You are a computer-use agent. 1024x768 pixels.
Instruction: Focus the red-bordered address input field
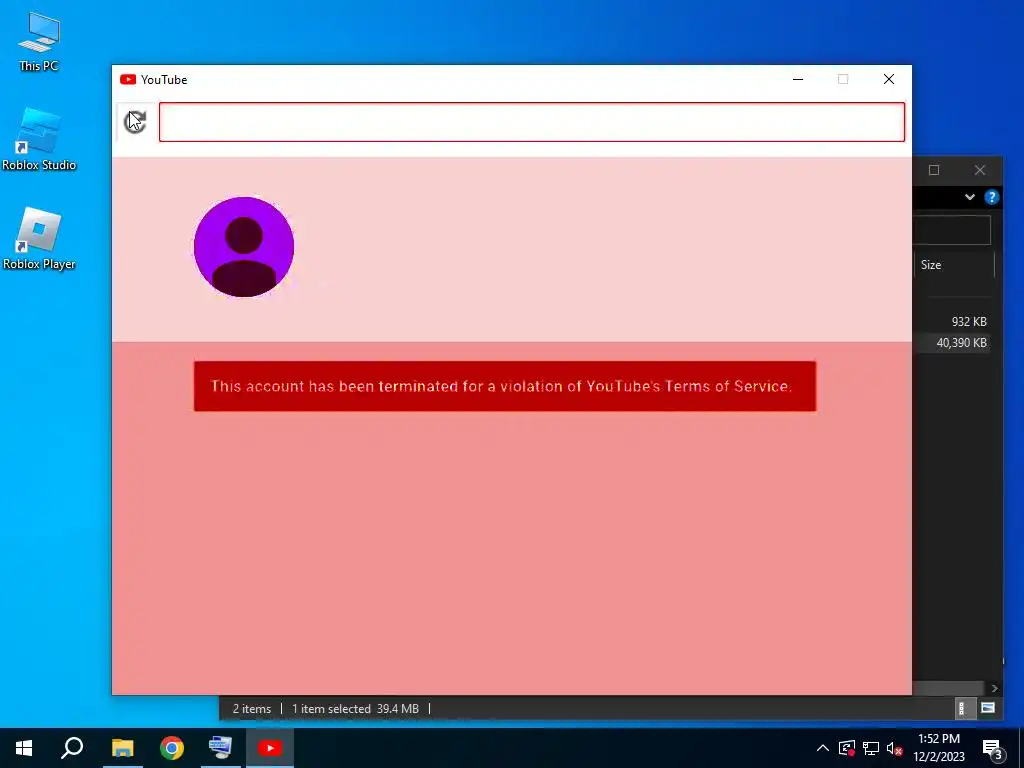[x=532, y=122]
